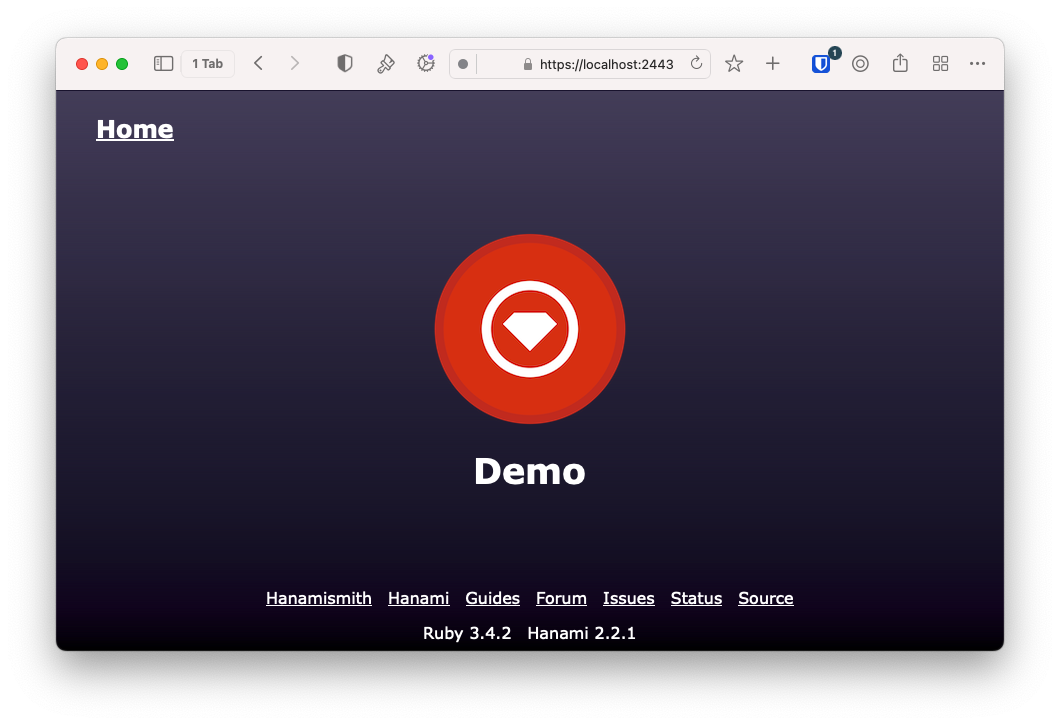
Task: Open the share sheet icon
Action: click(900, 64)
